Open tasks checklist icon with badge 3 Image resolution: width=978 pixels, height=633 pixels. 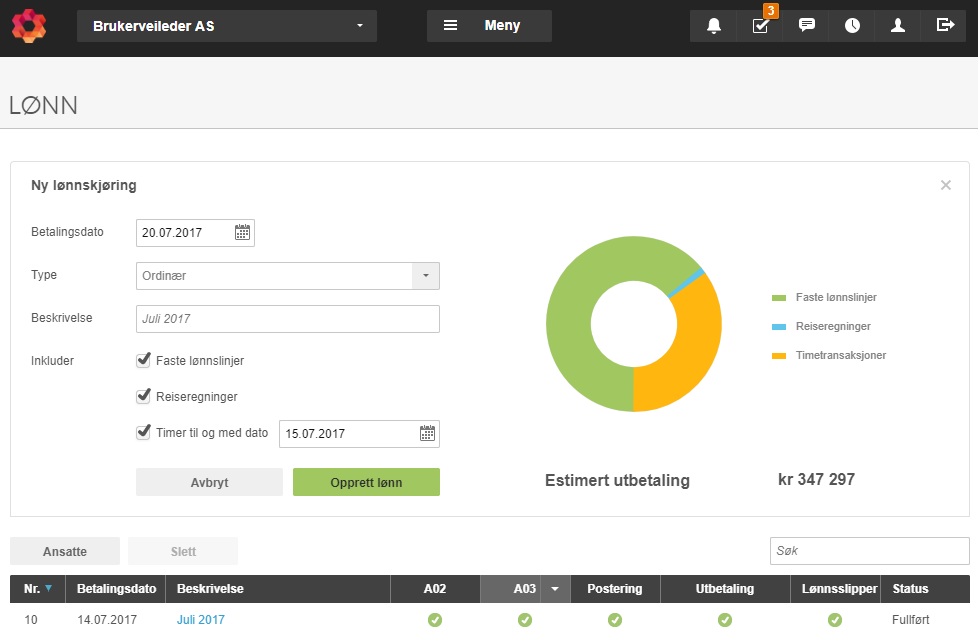[760, 26]
